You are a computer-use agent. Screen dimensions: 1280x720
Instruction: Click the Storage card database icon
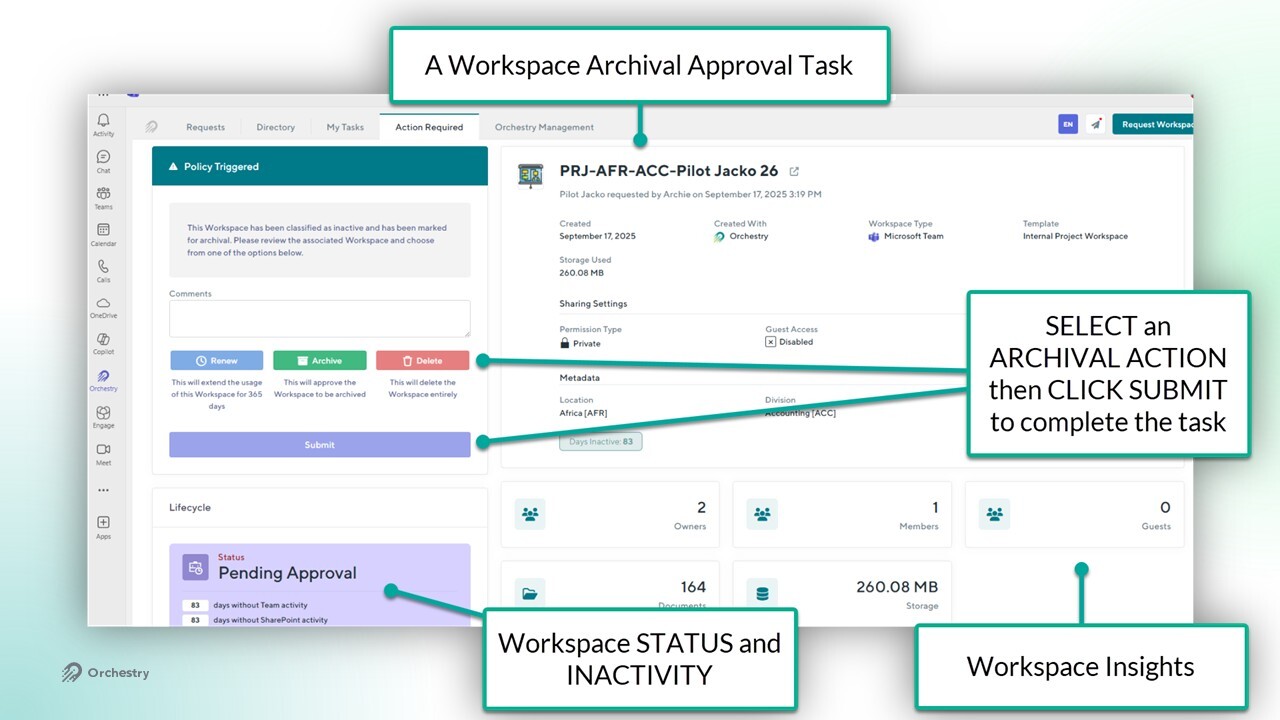tap(762, 593)
